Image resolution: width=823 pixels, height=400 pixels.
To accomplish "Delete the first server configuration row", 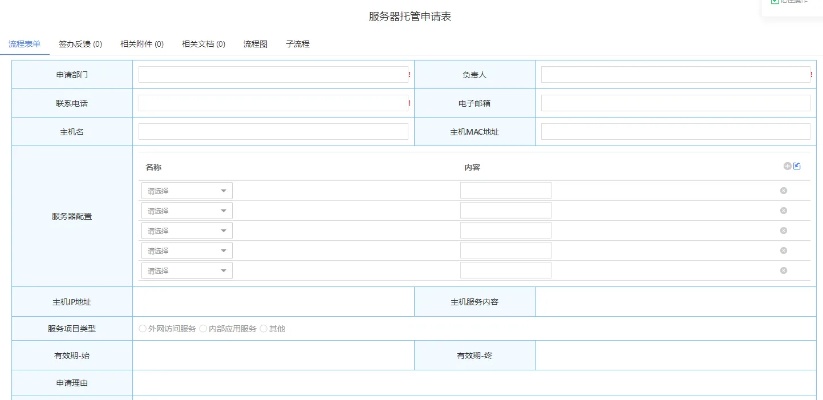I will (783, 191).
